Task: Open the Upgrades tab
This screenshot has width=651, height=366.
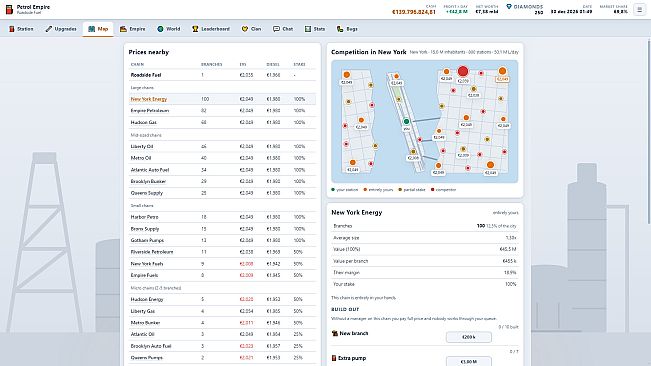Action: coord(61,29)
